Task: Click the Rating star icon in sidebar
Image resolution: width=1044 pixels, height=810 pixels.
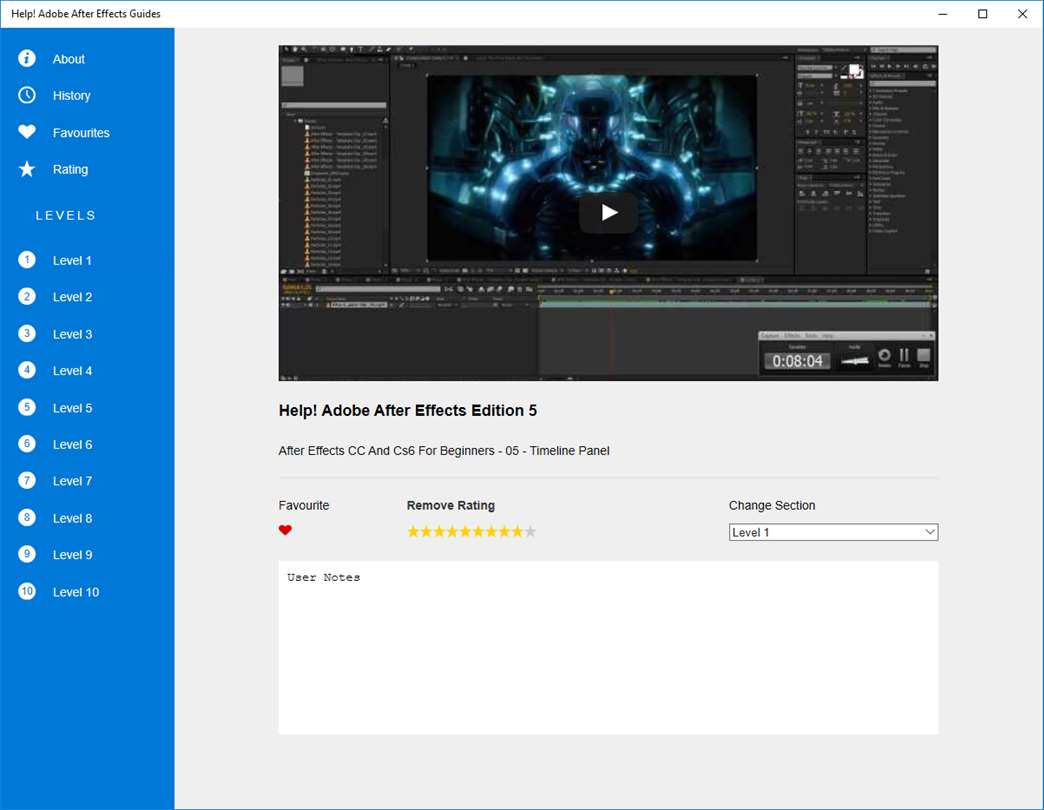Action: pyautogui.click(x=27, y=169)
